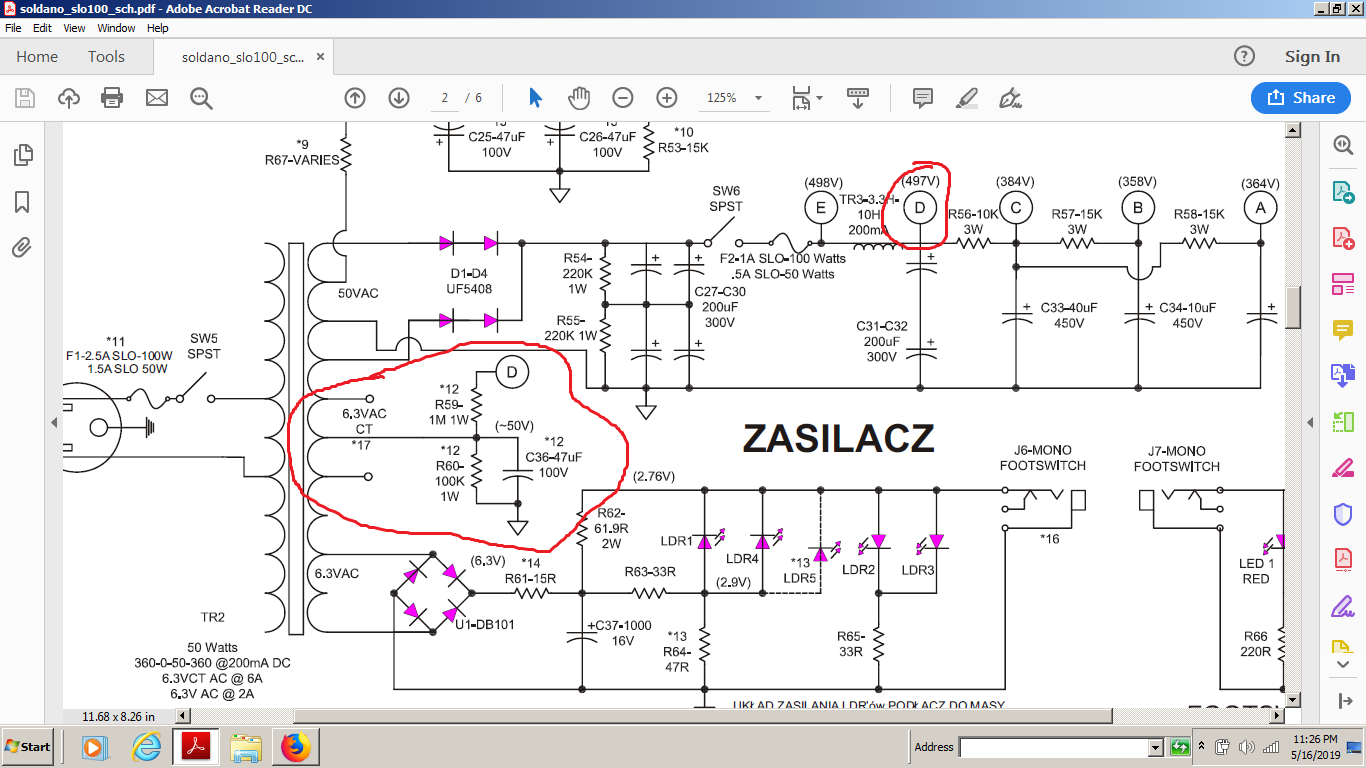Click the fit page scrolling icon
Screen dimensions: 1366x768
coord(802,98)
